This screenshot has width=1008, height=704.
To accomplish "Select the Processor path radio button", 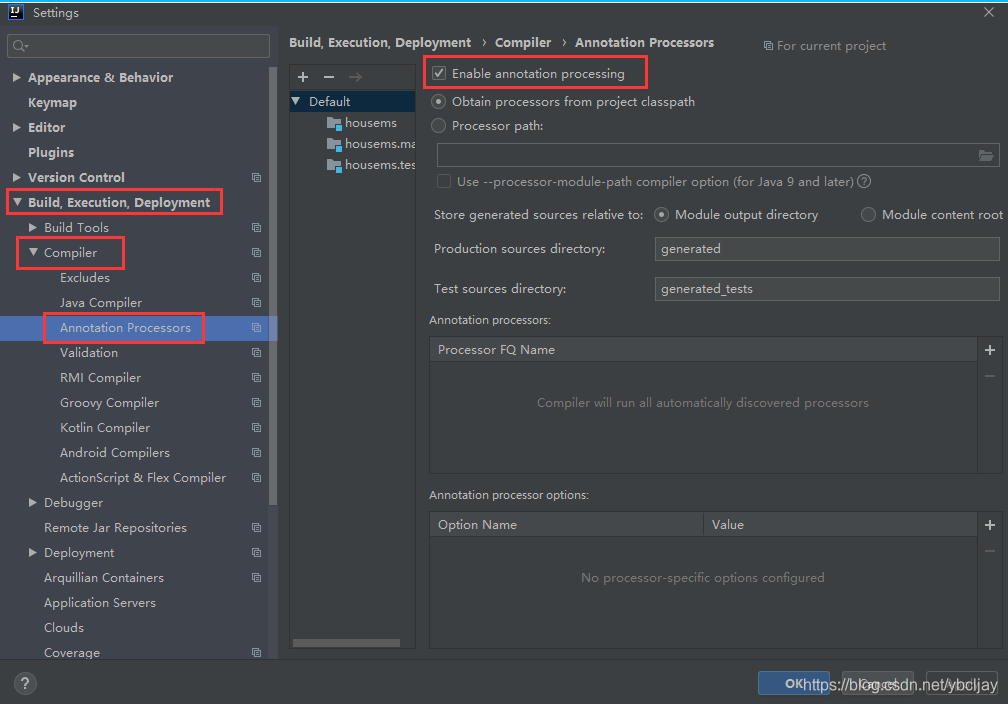I will coord(438,125).
